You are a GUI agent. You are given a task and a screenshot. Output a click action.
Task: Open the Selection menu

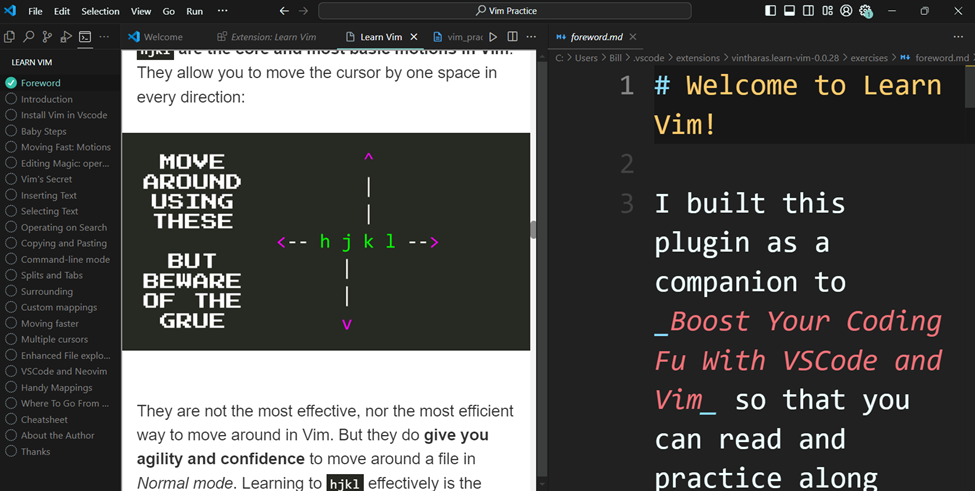(x=100, y=11)
